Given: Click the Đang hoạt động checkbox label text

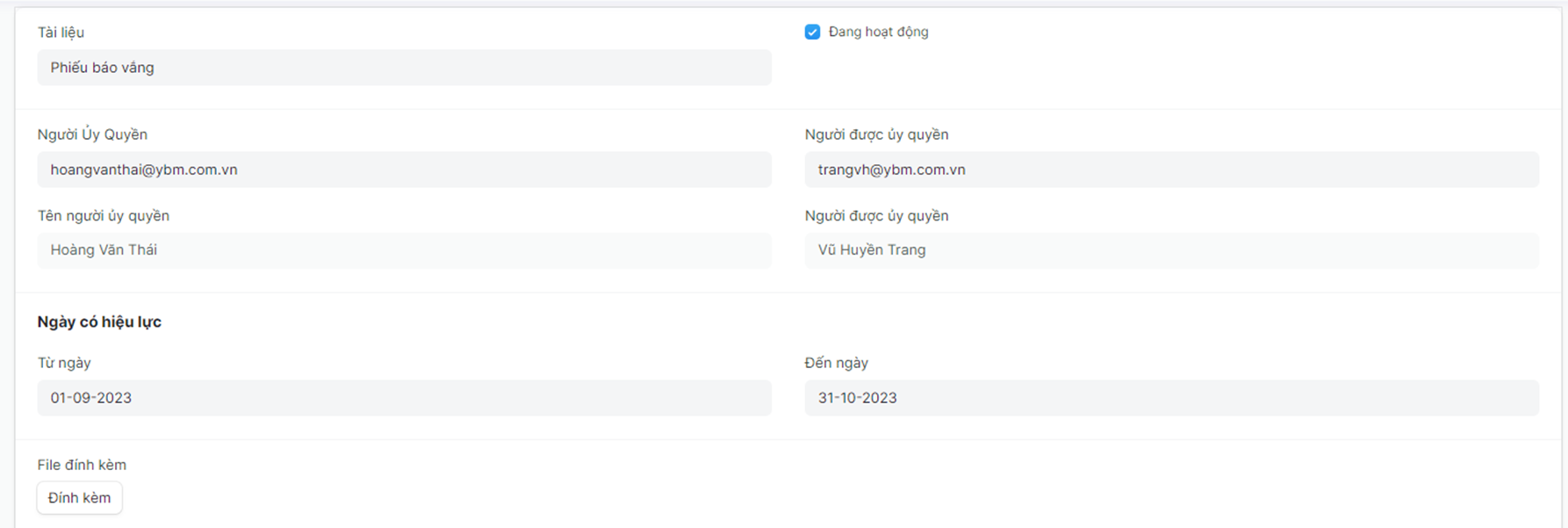Looking at the screenshot, I should click(x=878, y=33).
